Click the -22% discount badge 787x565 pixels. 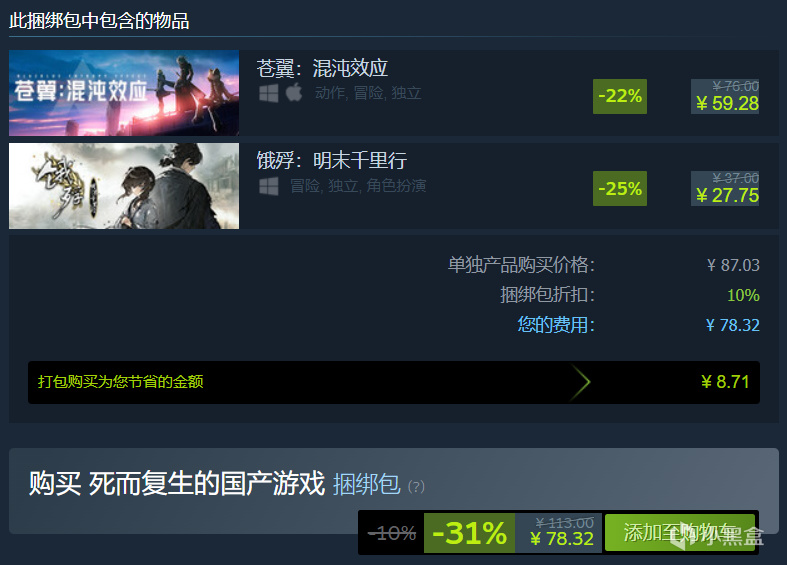pos(620,96)
